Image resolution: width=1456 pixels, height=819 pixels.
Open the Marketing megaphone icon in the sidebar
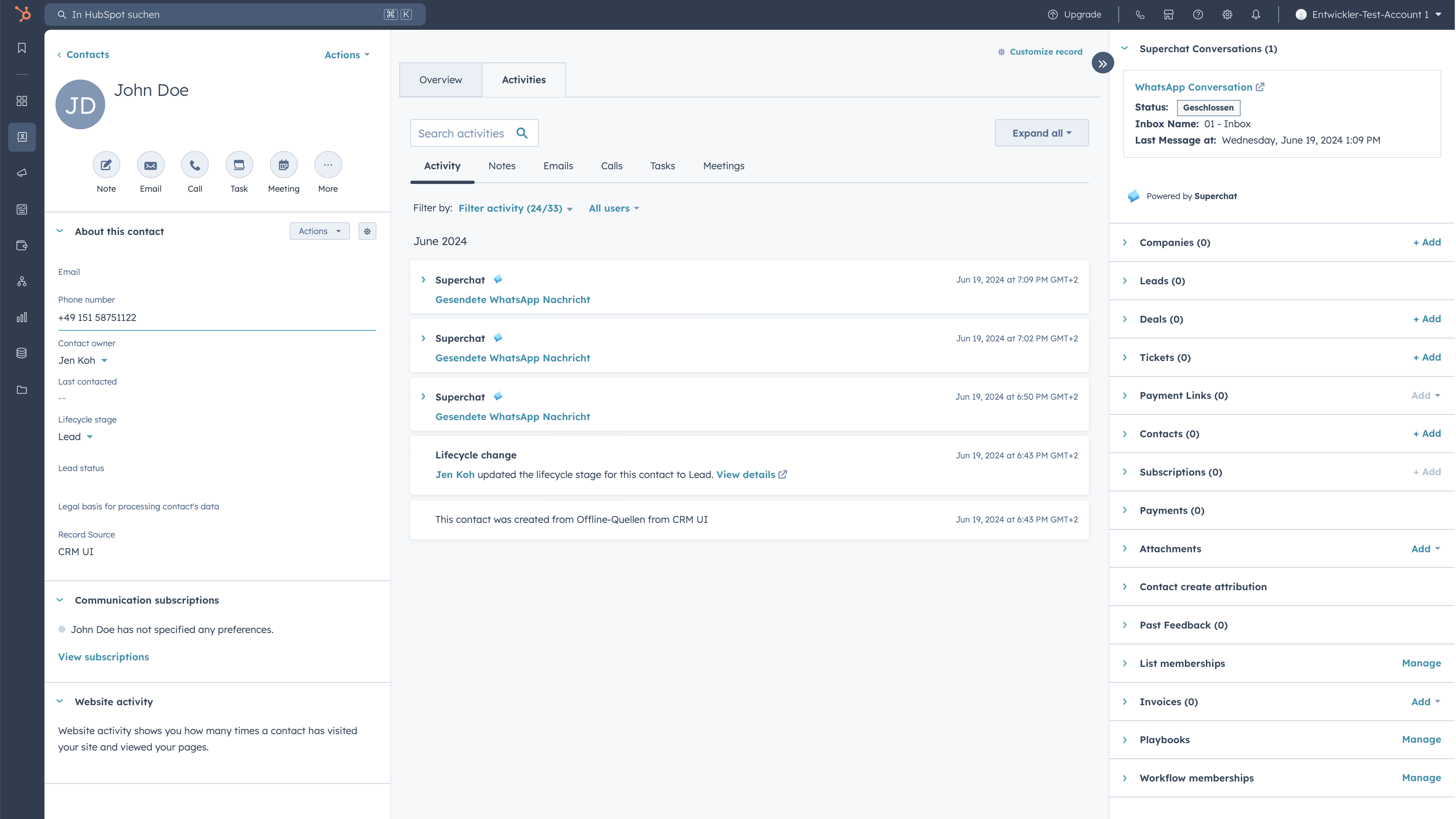[22, 173]
